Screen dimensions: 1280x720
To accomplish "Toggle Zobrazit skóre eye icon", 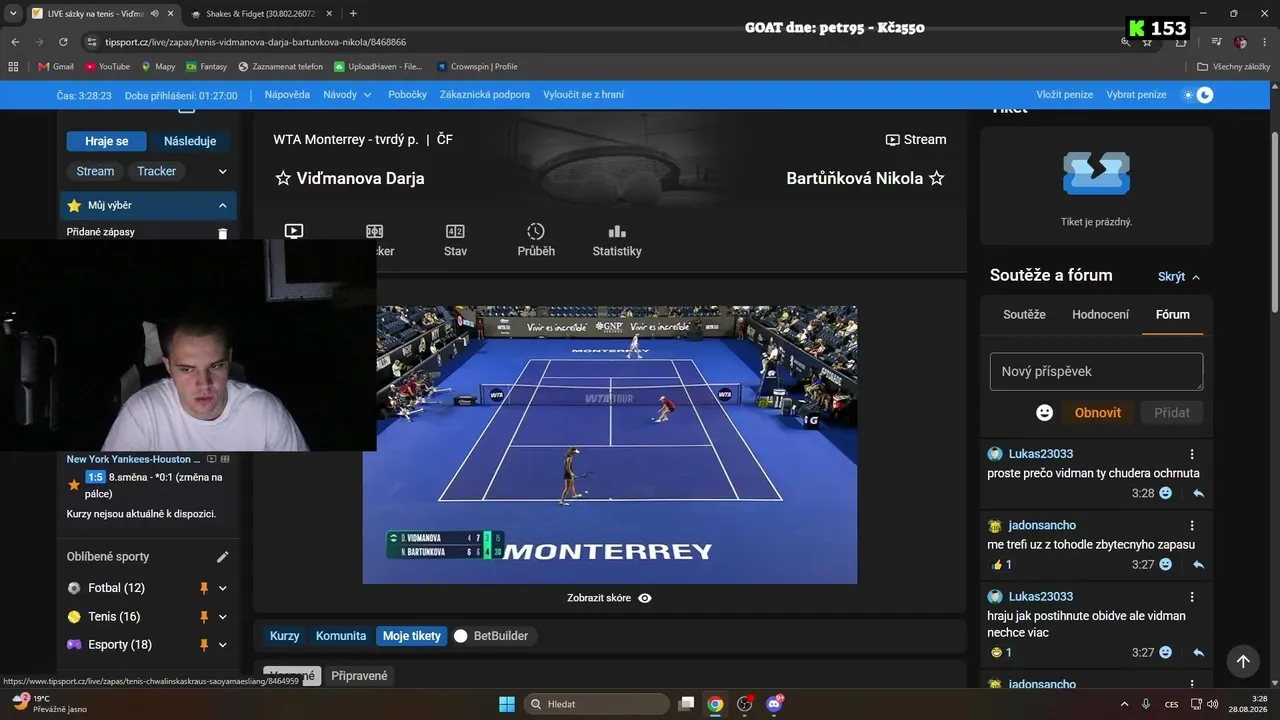I will click(645, 598).
